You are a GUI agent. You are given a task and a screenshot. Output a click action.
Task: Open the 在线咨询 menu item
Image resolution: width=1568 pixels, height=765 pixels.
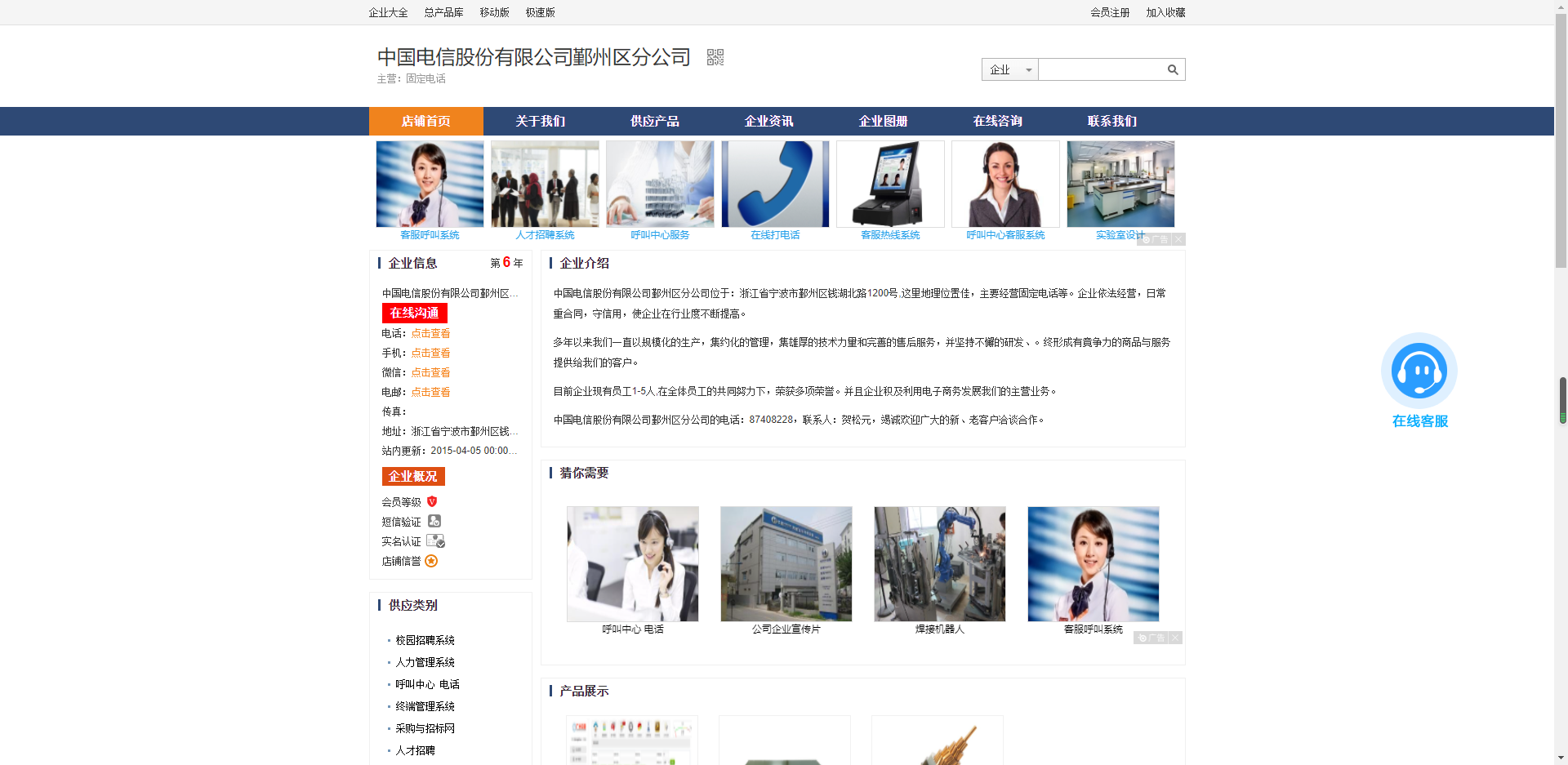click(998, 121)
